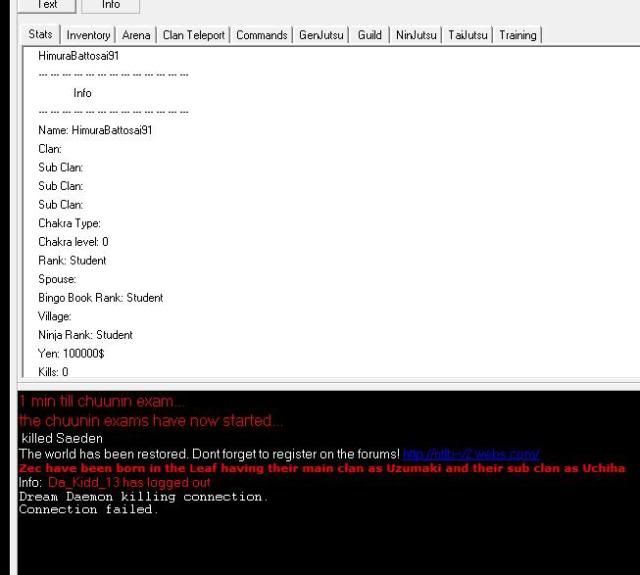Select the Name: HimuraBattosai91 line
The image size is (640, 575).
(95, 130)
